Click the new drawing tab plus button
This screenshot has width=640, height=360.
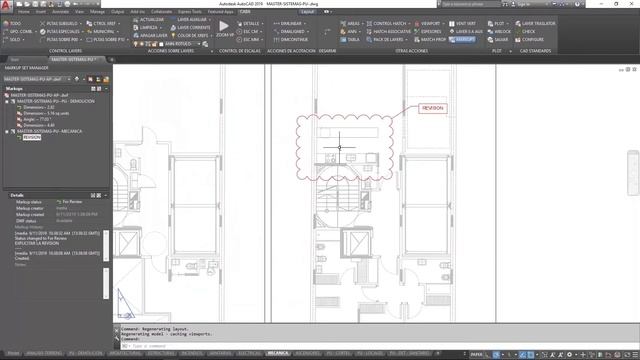[111, 60]
